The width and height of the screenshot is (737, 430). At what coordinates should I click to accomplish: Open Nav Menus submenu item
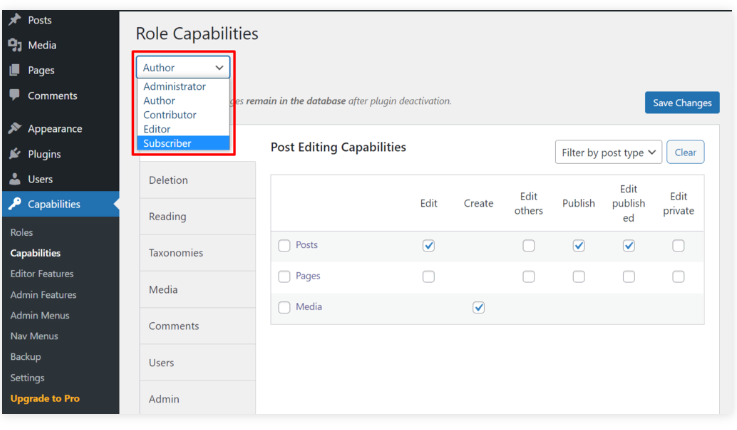[x=34, y=336]
